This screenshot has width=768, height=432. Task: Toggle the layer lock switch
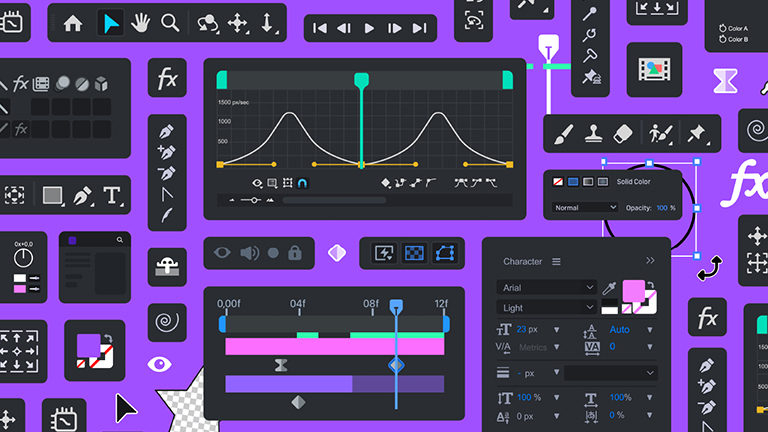pos(295,253)
